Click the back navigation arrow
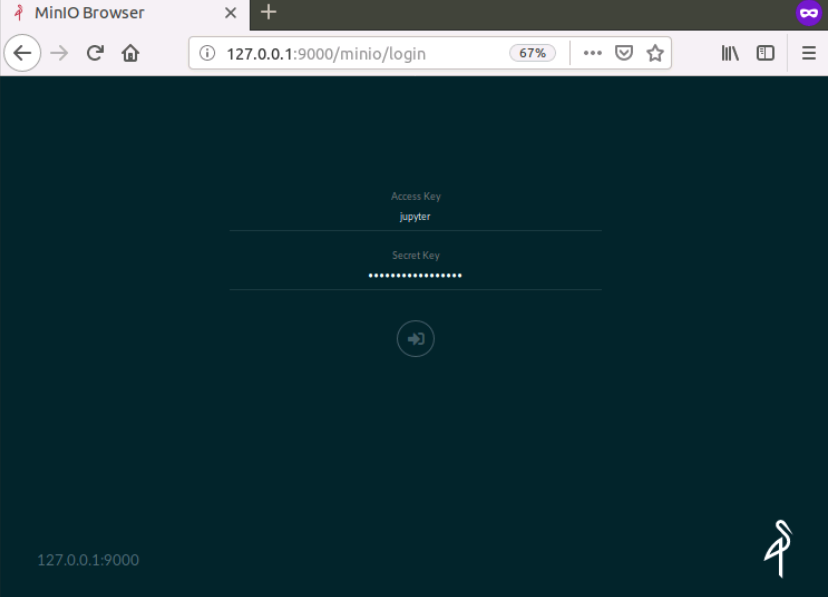 (22, 53)
